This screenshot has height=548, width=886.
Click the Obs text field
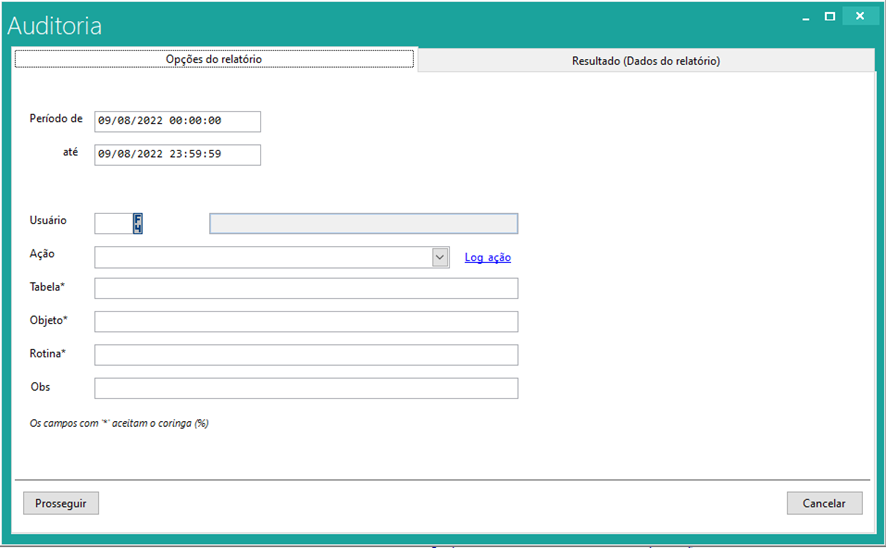point(306,388)
